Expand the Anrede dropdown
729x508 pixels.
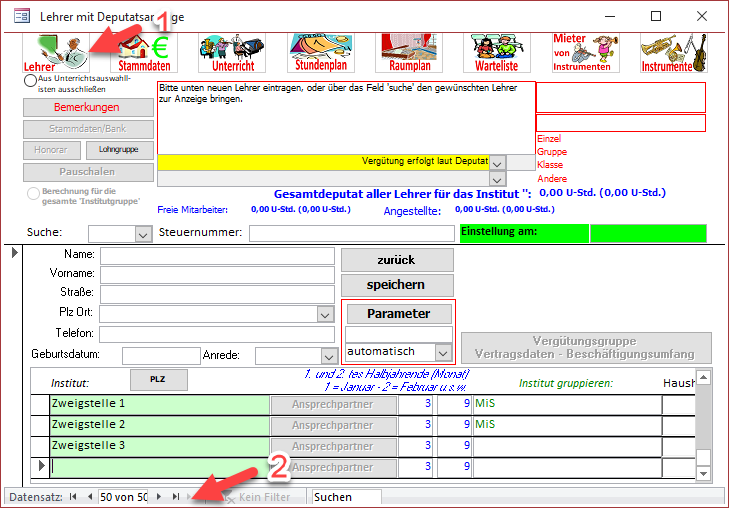click(x=327, y=356)
